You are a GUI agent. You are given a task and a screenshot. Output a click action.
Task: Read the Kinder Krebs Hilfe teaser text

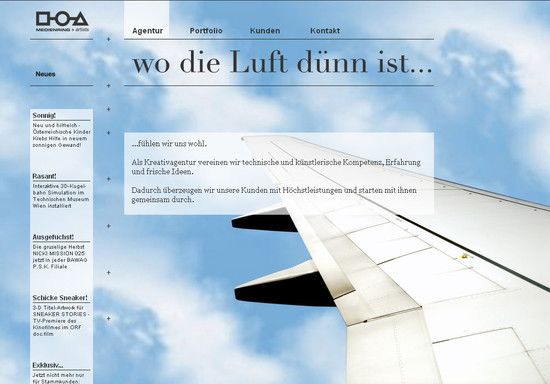tap(61, 135)
